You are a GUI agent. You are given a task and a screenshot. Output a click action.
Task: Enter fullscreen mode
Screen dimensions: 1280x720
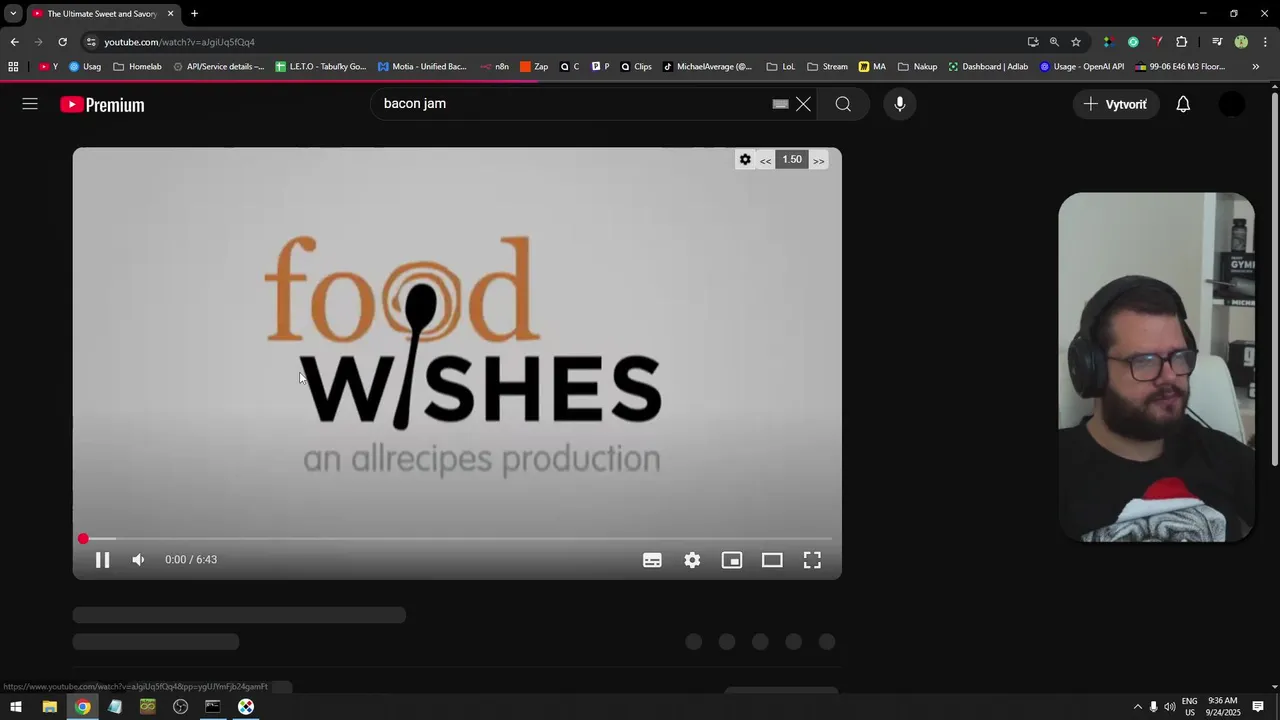(x=812, y=560)
